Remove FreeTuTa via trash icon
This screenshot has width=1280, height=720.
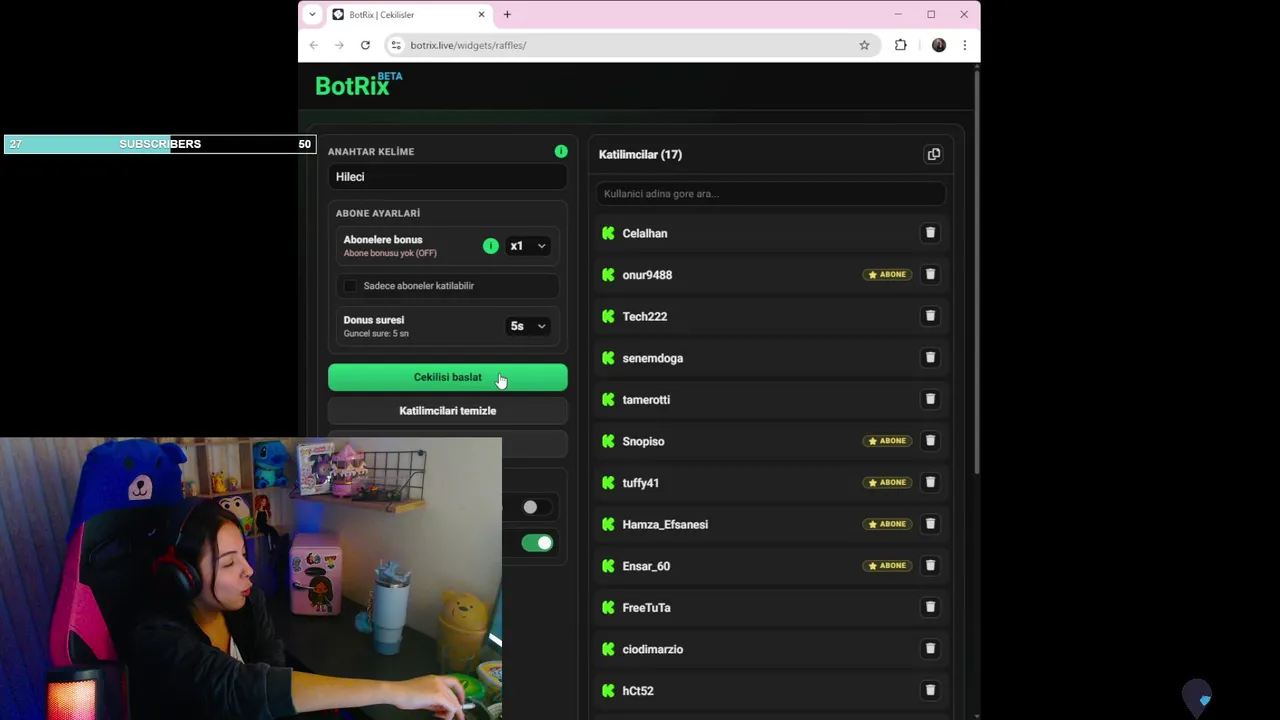tap(930, 607)
